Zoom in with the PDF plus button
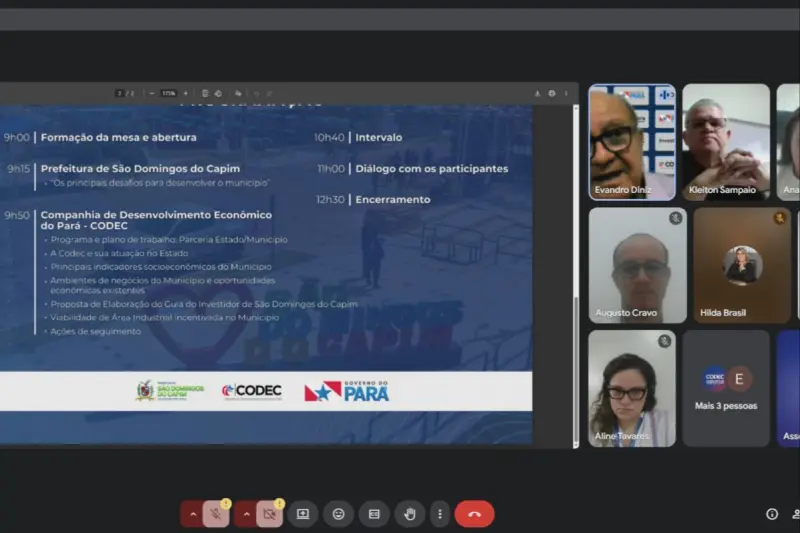Viewport: 800px width, 533px height. (x=187, y=93)
